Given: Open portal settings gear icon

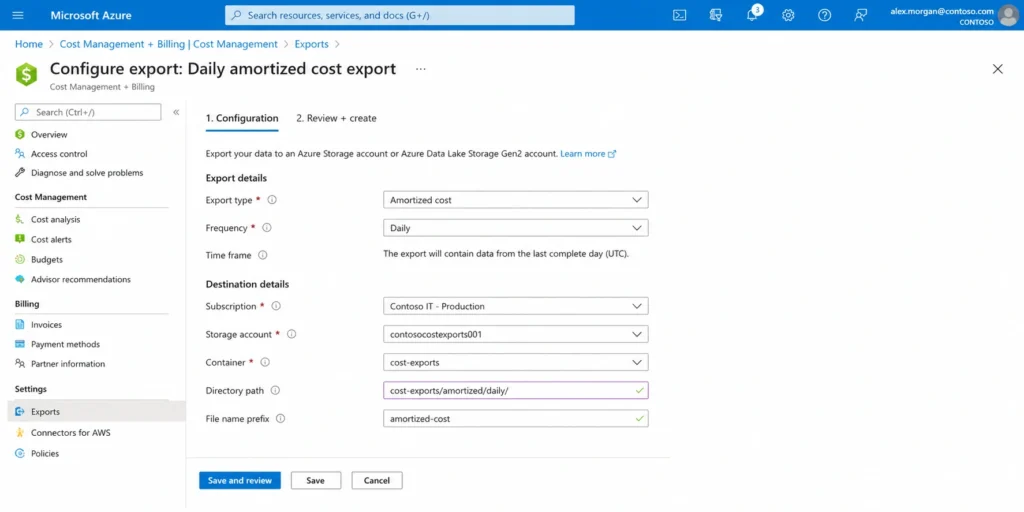Looking at the screenshot, I should coord(788,15).
